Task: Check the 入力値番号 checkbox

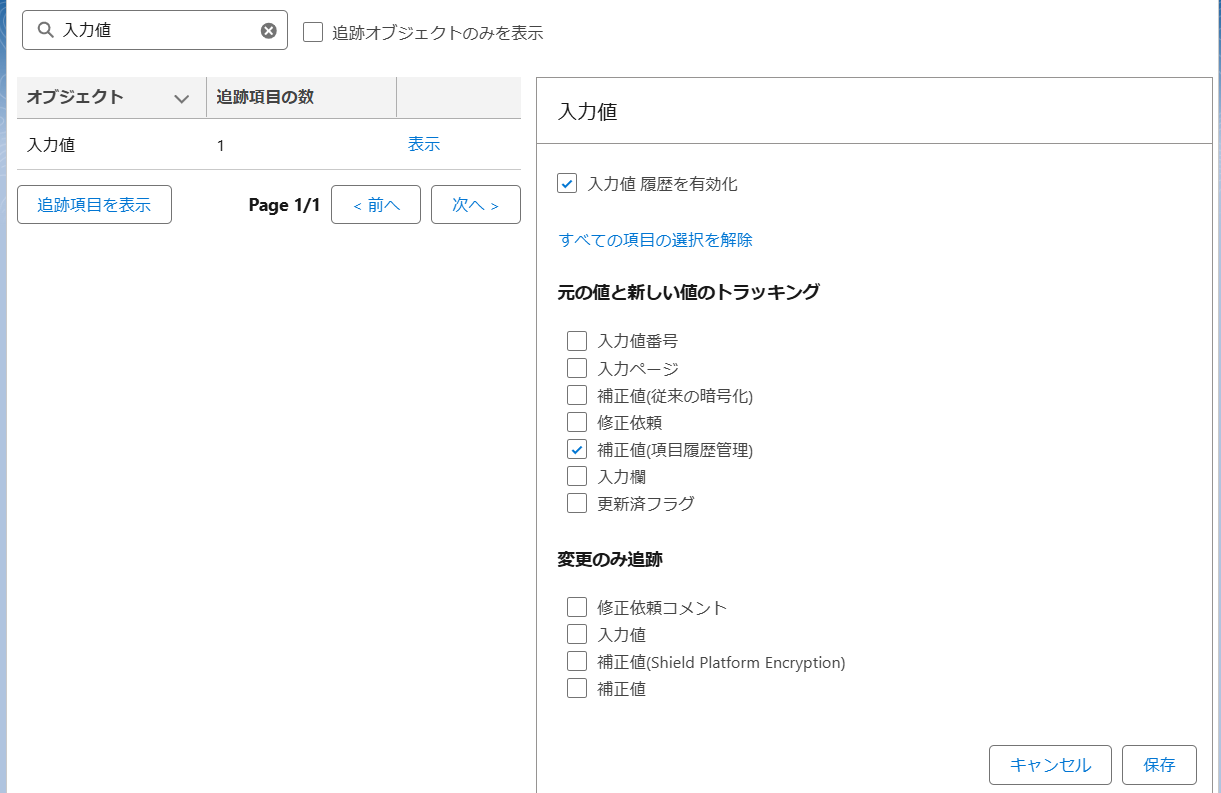Action: (x=577, y=341)
